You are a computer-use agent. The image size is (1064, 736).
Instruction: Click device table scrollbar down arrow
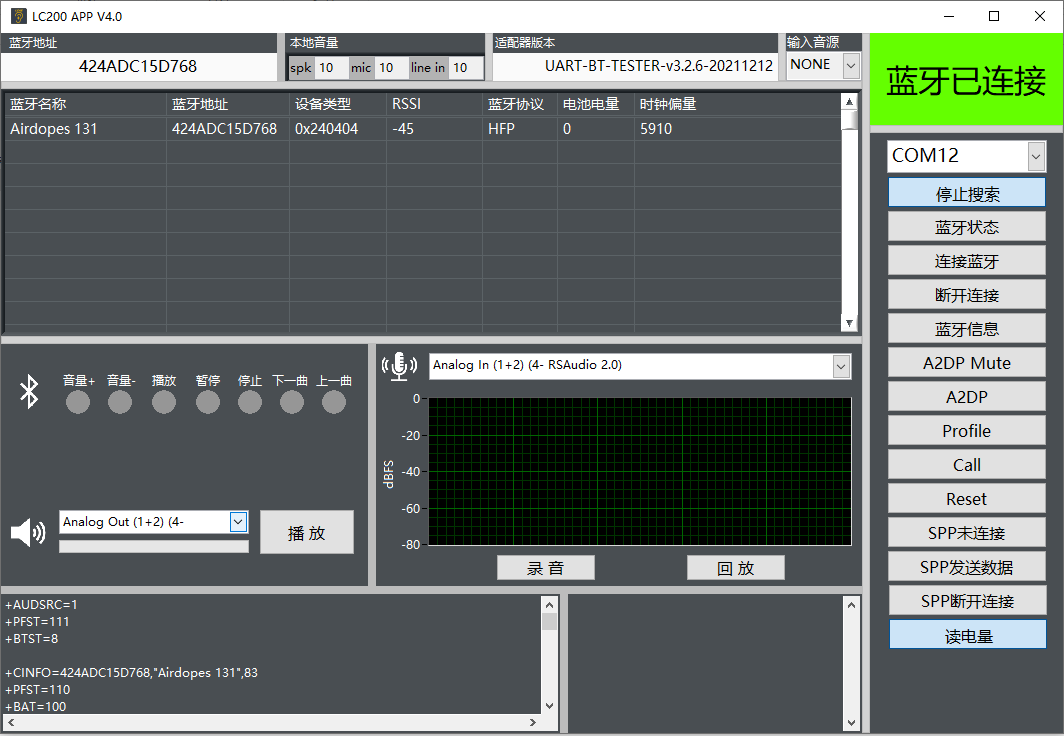point(849,323)
